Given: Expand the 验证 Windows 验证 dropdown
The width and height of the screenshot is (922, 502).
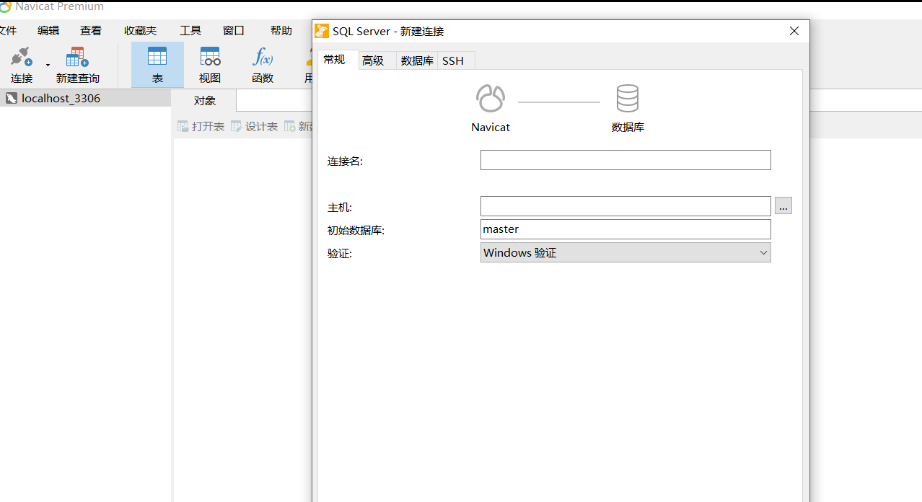Looking at the screenshot, I should pyautogui.click(x=625, y=253).
